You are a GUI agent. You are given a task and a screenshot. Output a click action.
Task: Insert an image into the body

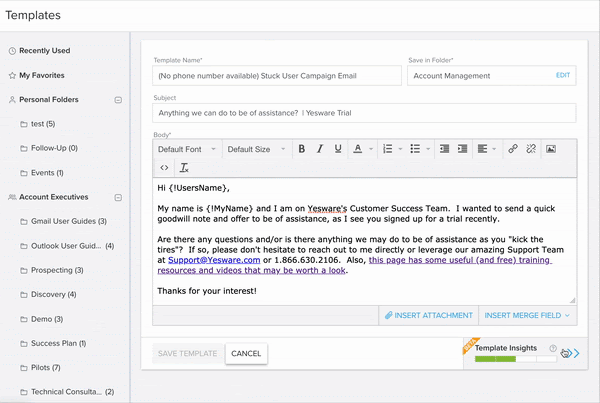[x=550, y=149]
